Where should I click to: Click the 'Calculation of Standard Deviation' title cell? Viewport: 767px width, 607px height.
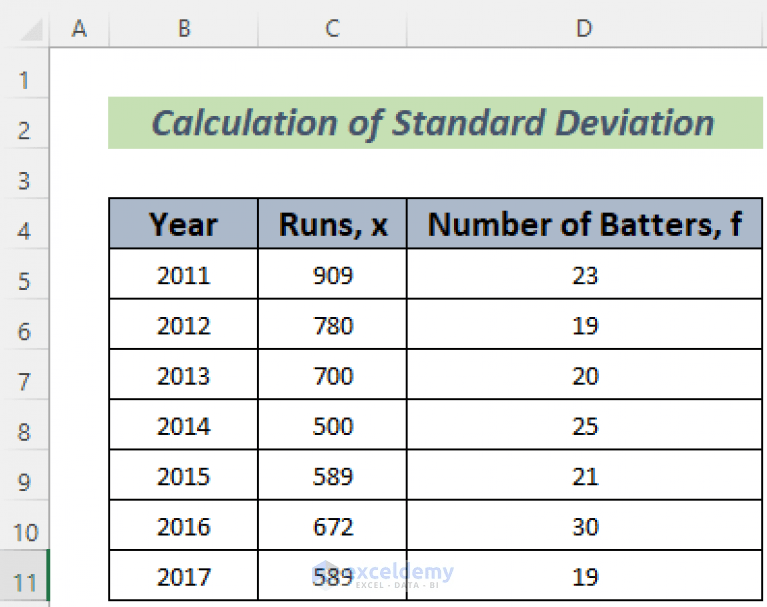(435, 123)
